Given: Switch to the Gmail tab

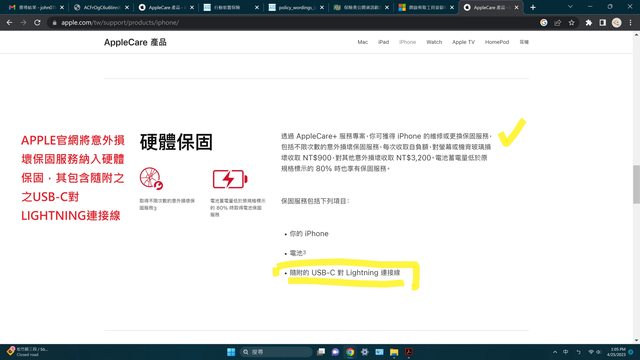Looking at the screenshot, I should 35,7.
